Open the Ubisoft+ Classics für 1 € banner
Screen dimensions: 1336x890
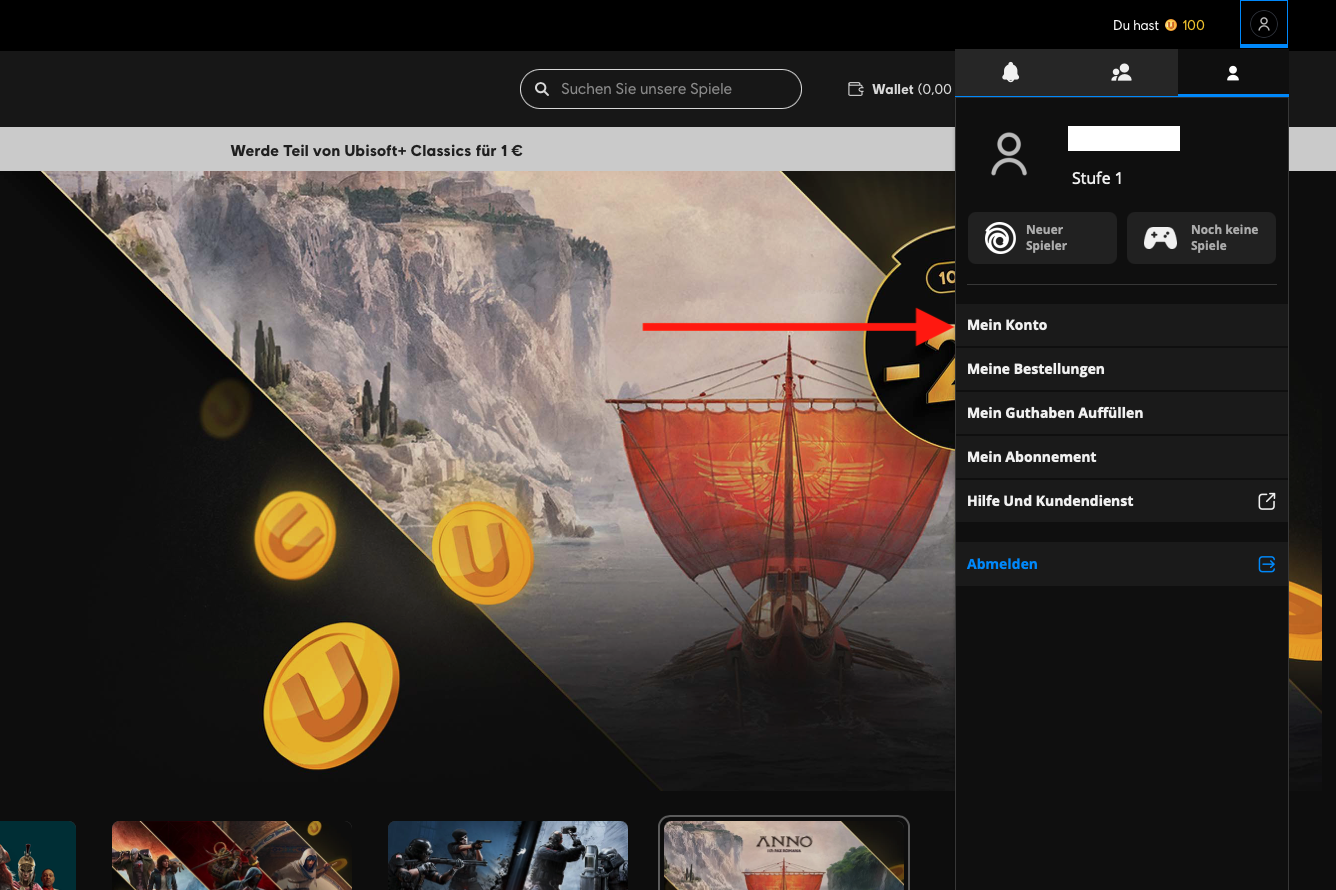[376, 151]
